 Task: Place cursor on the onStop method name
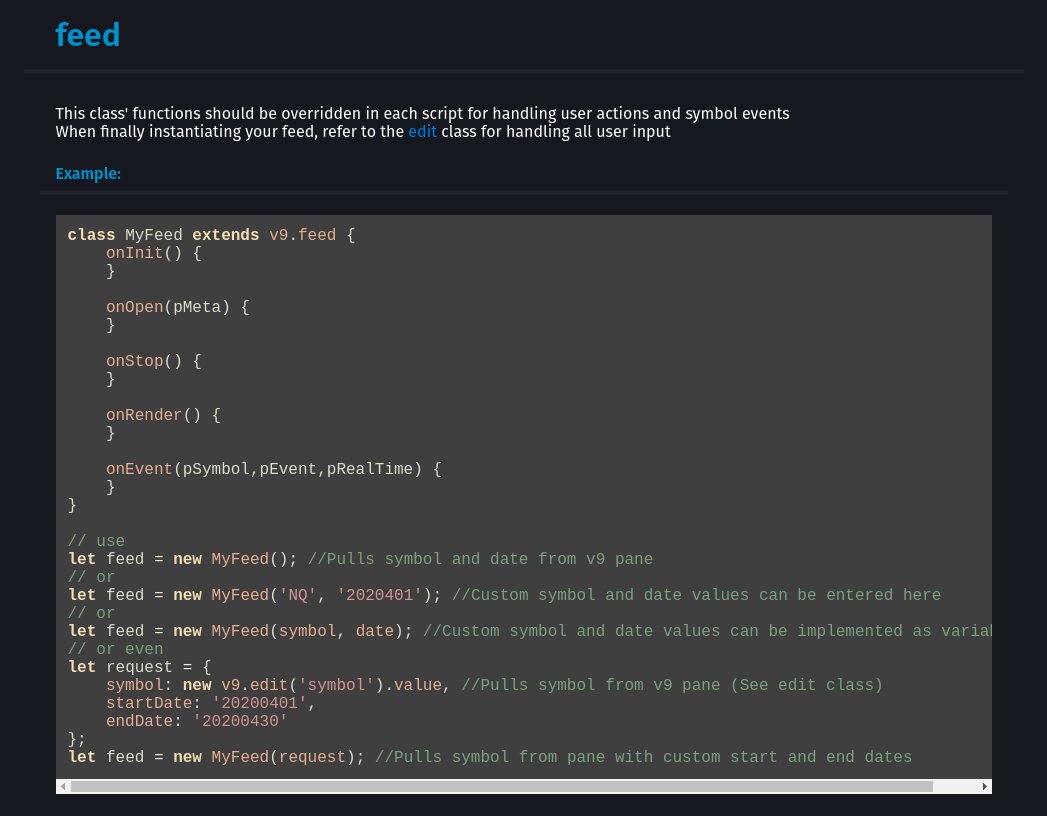pyautogui.click(x=134, y=361)
